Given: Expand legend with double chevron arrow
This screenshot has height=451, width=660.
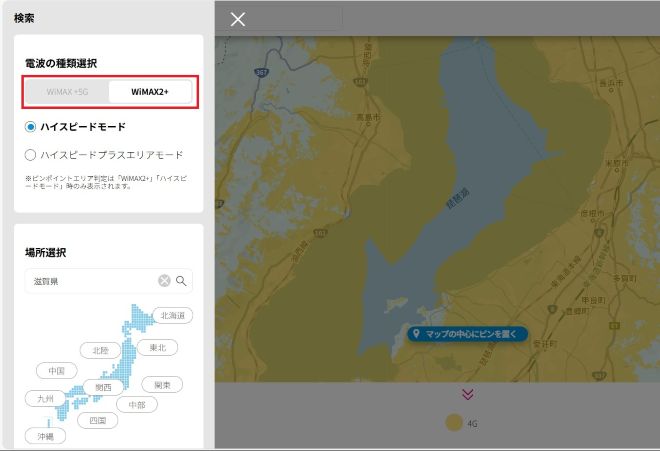Looking at the screenshot, I should click(468, 394).
